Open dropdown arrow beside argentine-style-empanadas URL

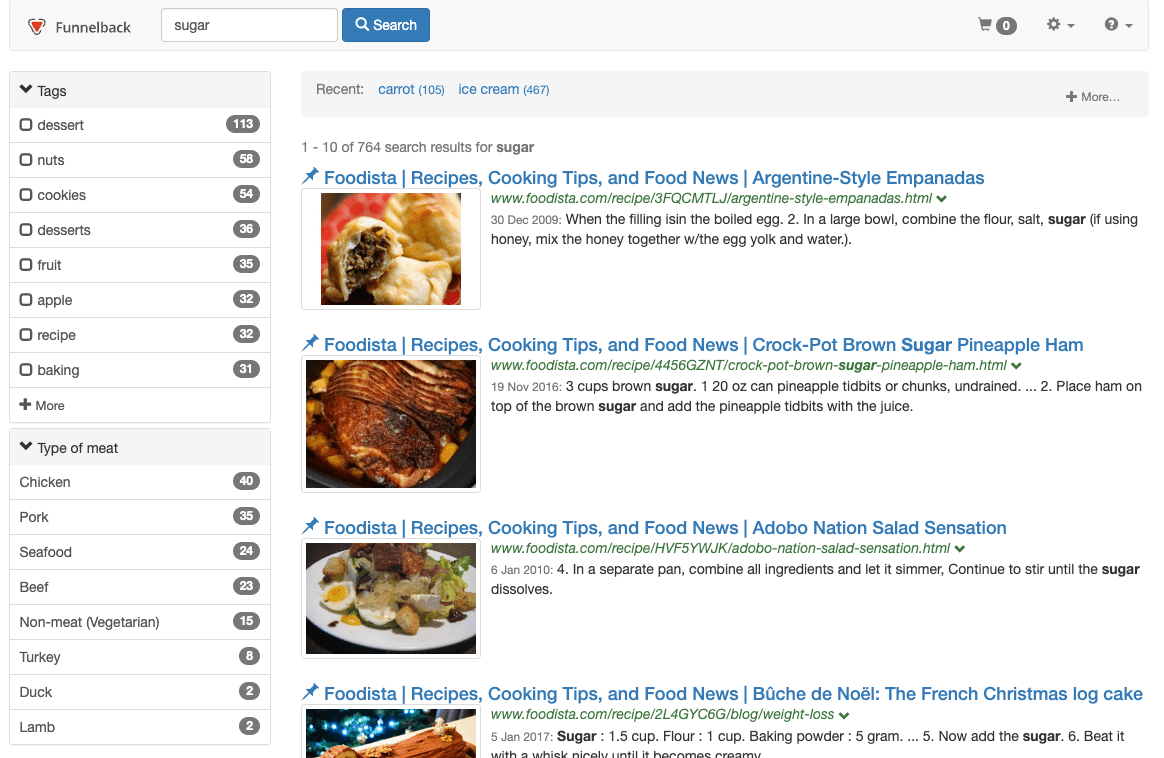942,199
